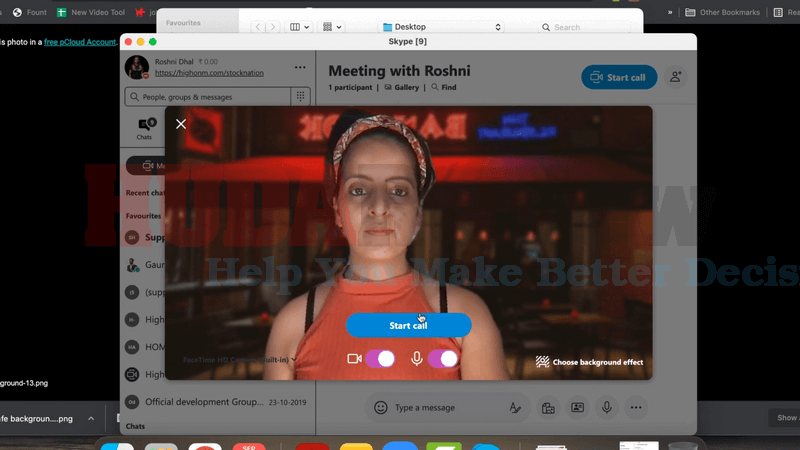Screen dimensions: 800x450
Task: Close the call preview overlay
Action: tap(181, 124)
